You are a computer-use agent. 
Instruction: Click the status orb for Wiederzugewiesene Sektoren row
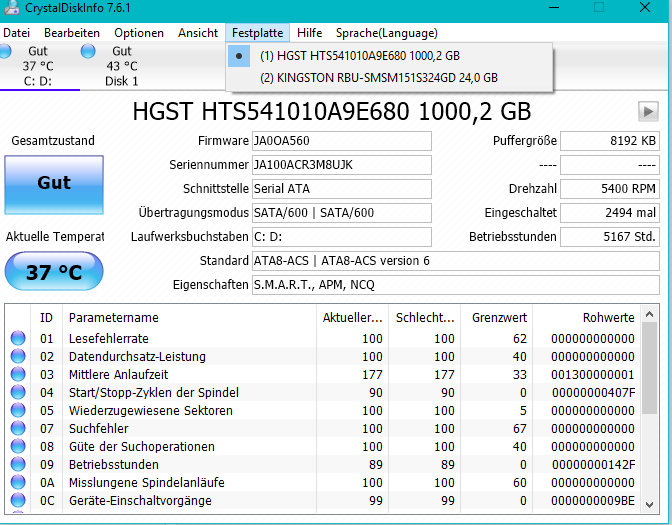18,410
